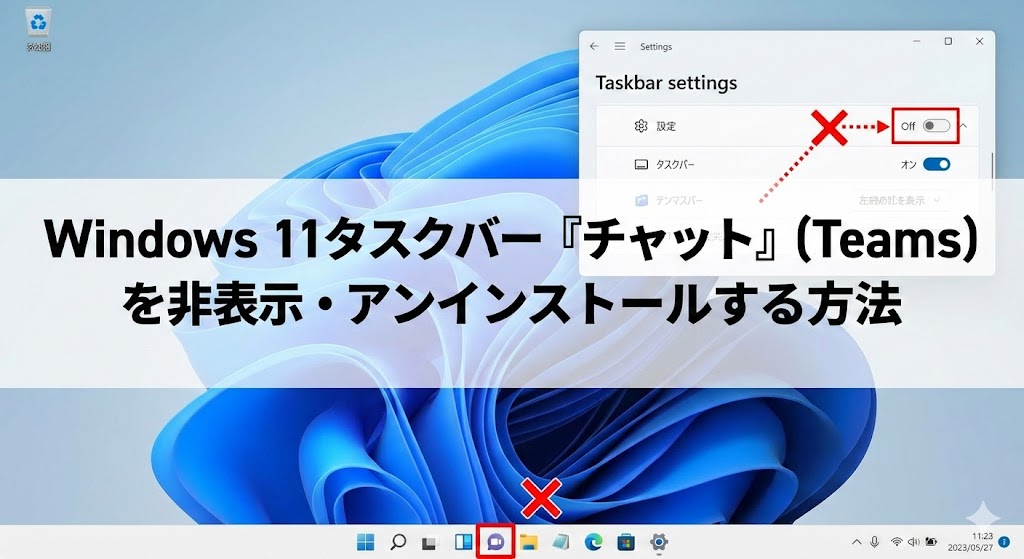Maximize the Settings window
The width and height of the screenshot is (1024, 559).
coord(948,42)
